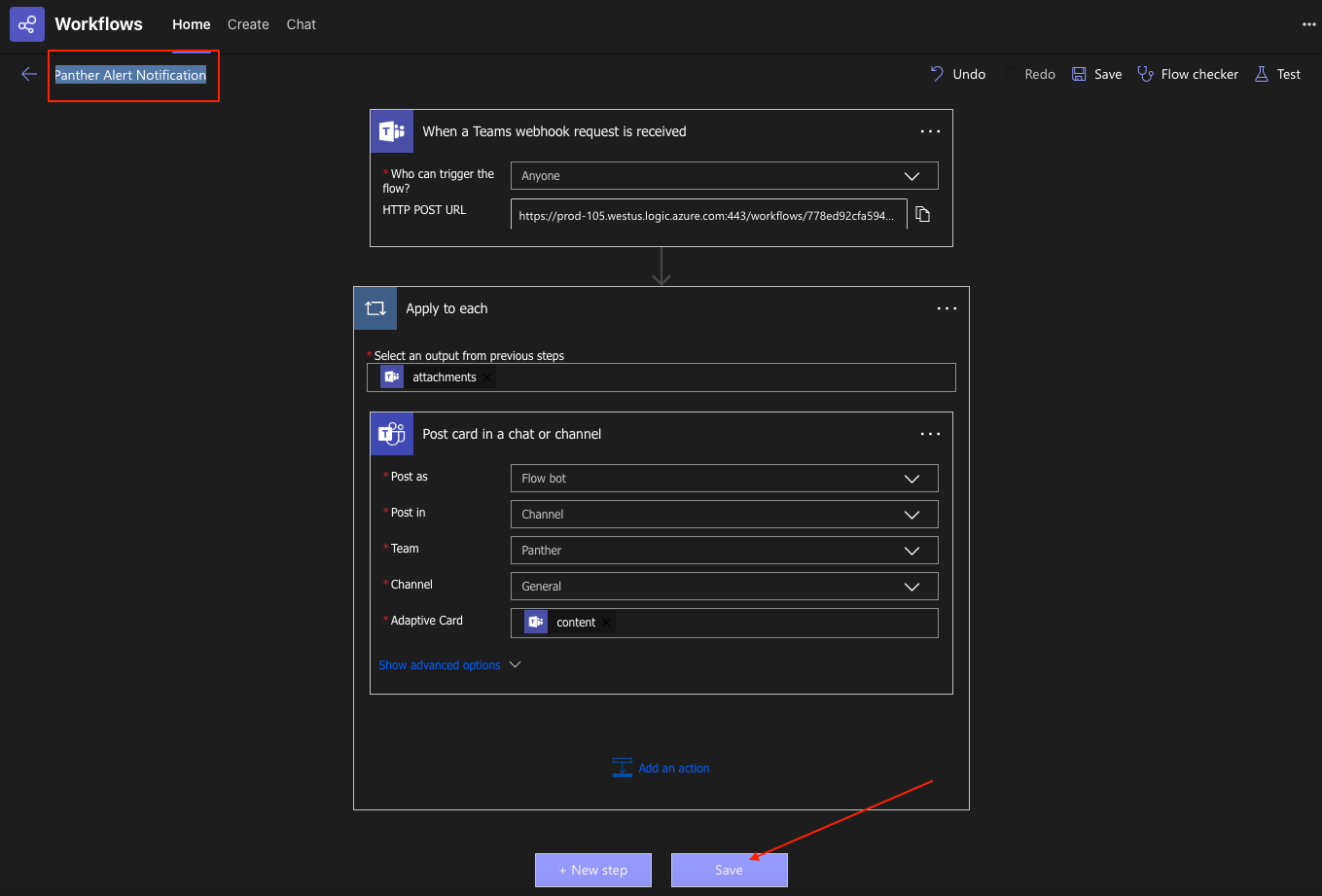Open ellipsis menu on Teams webhook trigger
Screen dimensions: 1322x896
930,131
